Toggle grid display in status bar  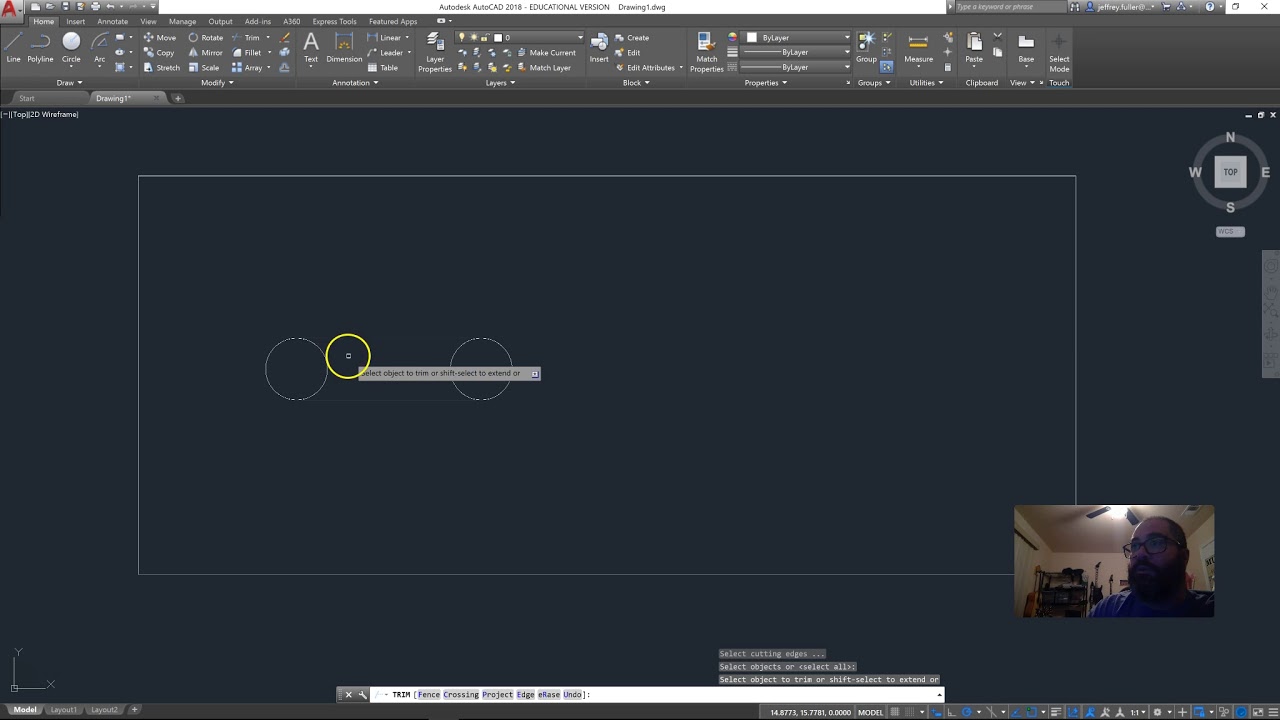895,712
